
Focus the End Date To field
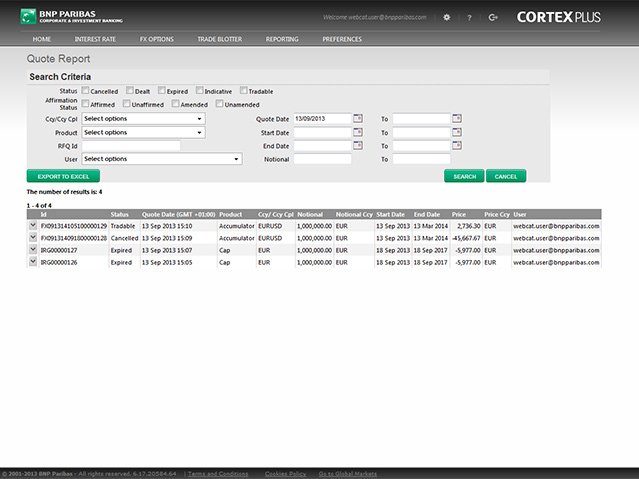(x=422, y=146)
